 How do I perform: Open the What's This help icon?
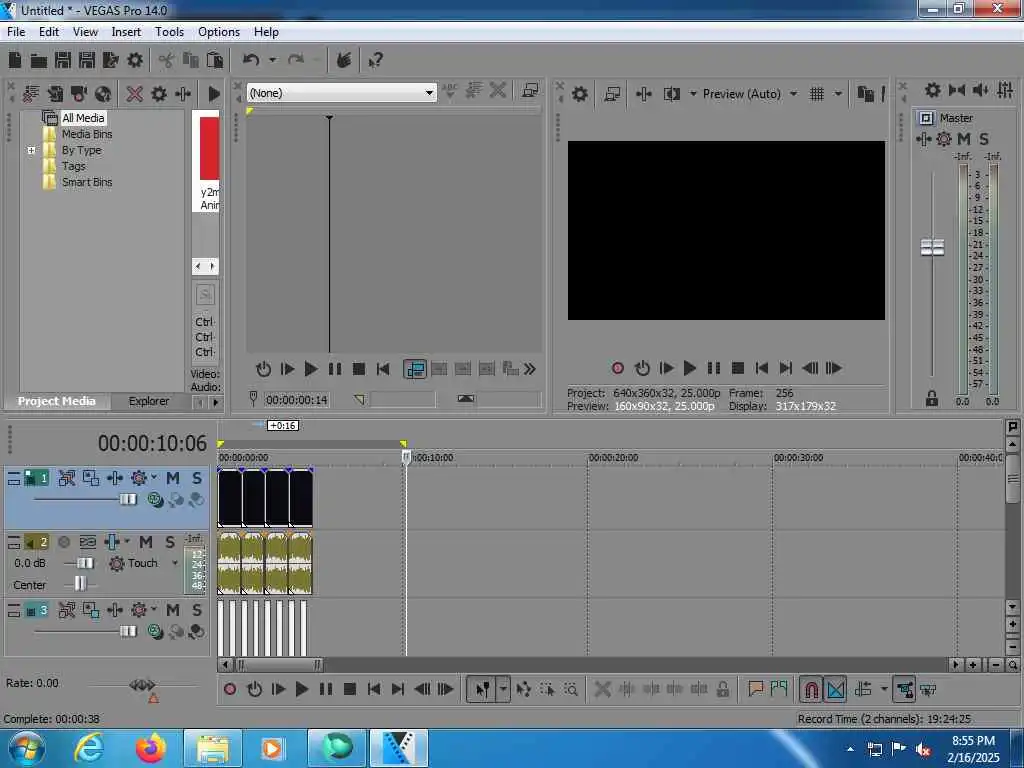pyautogui.click(x=376, y=61)
